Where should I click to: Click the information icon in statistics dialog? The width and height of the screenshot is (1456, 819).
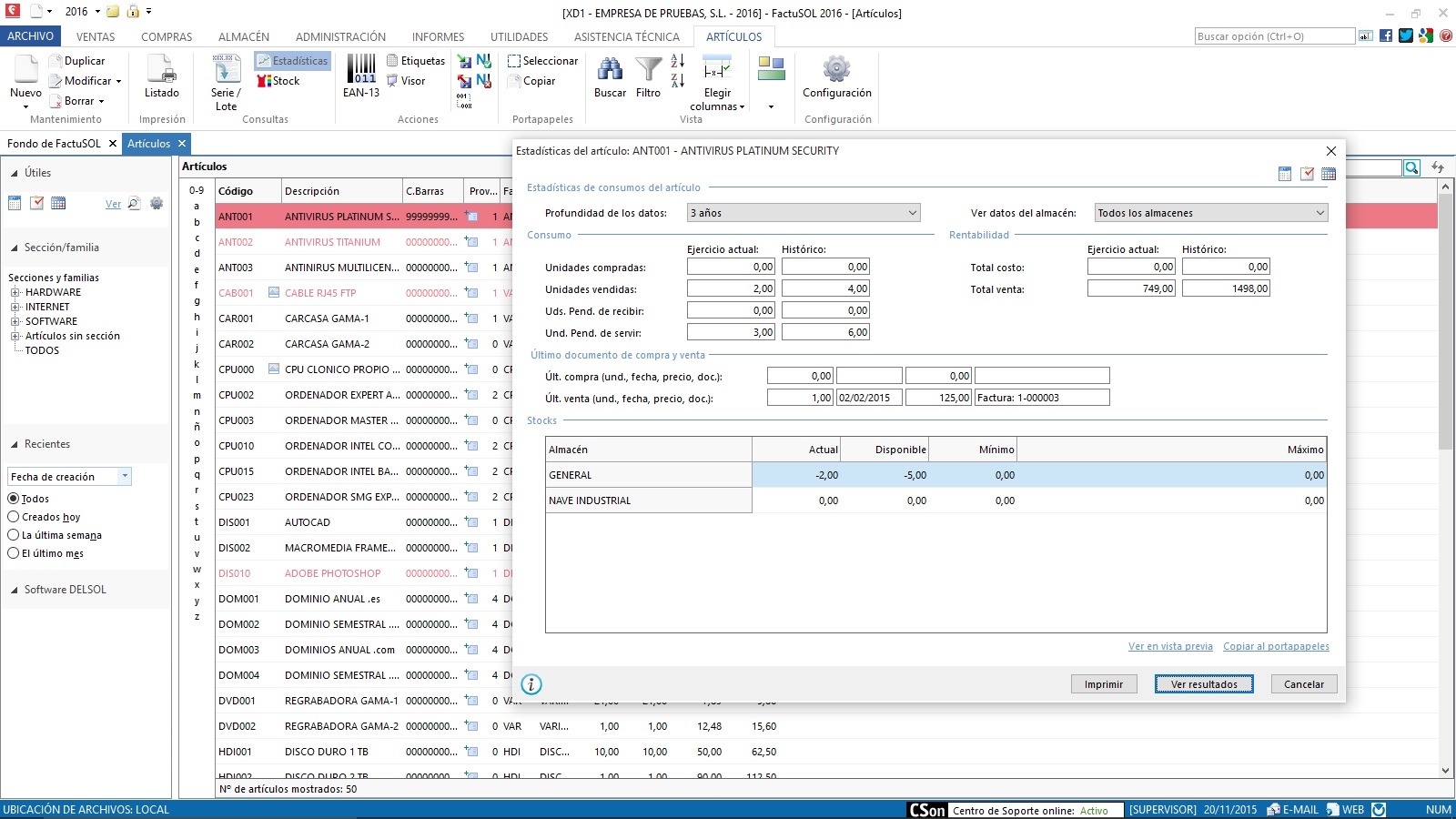(x=531, y=684)
